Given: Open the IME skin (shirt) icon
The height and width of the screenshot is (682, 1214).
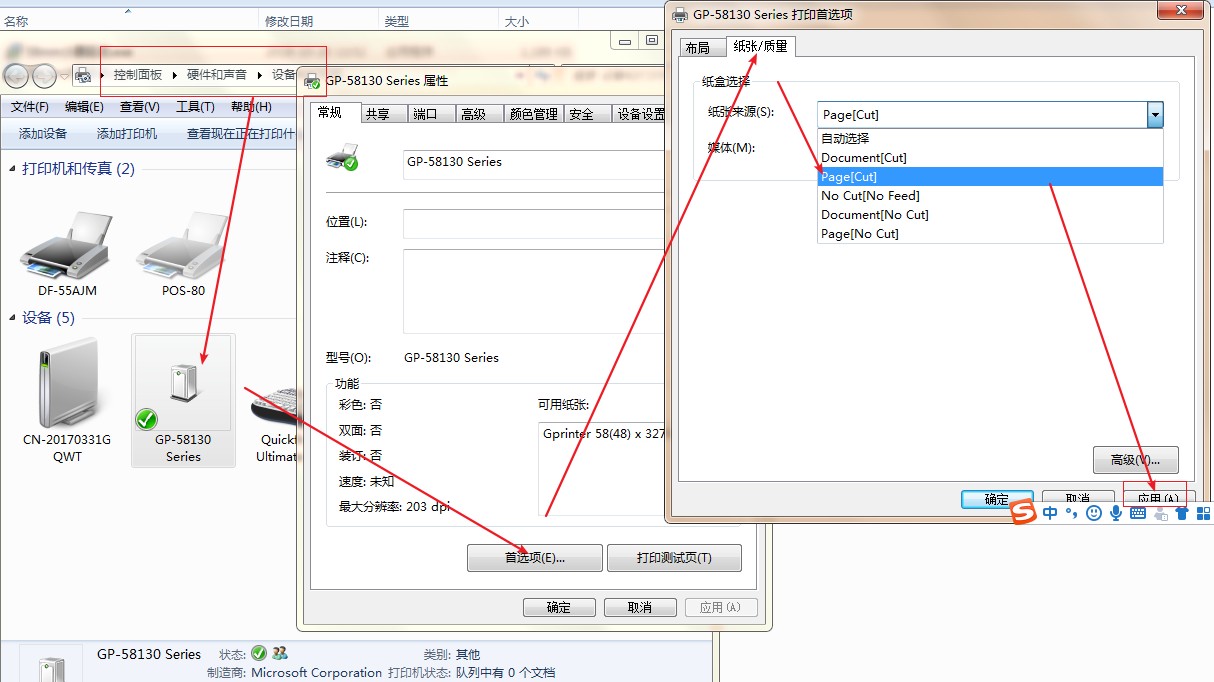Looking at the screenshot, I should coord(1182,513).
